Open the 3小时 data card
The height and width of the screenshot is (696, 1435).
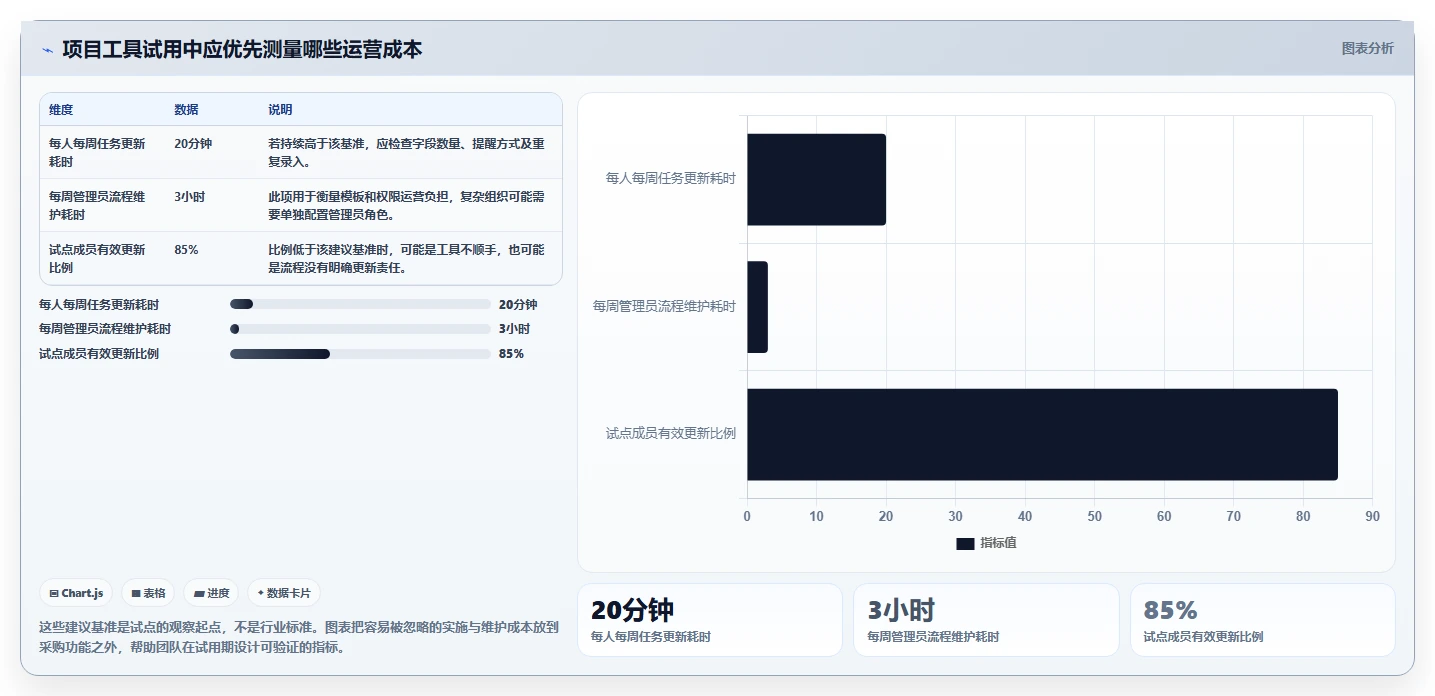(986, 620)
